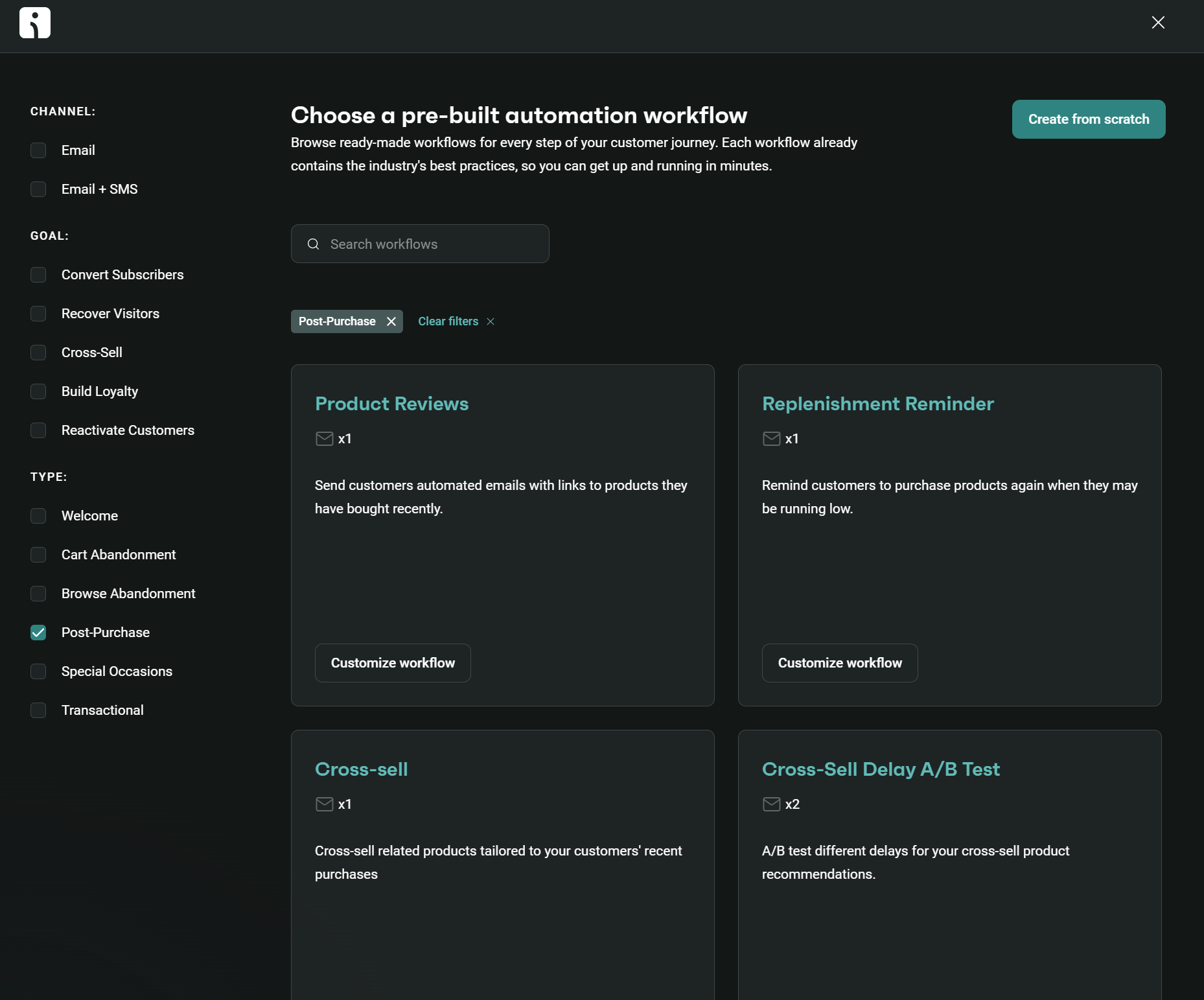Click the A/B test delays description text
The width and height of the screenshot is (1204, 1000).
pyautogui.click(x=916, y=863)
